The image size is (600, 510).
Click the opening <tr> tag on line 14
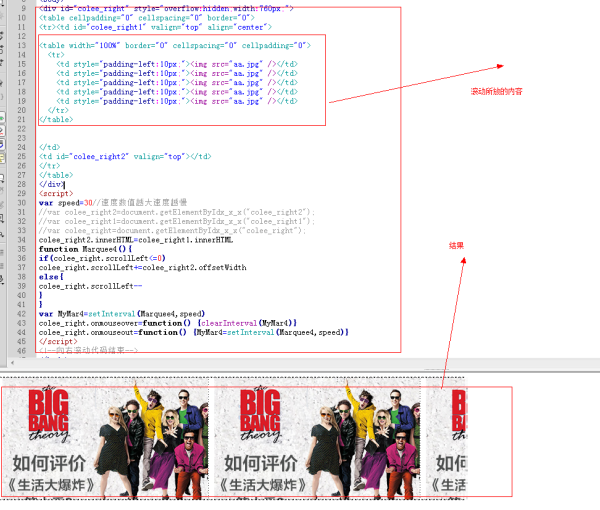pos(56,55)
